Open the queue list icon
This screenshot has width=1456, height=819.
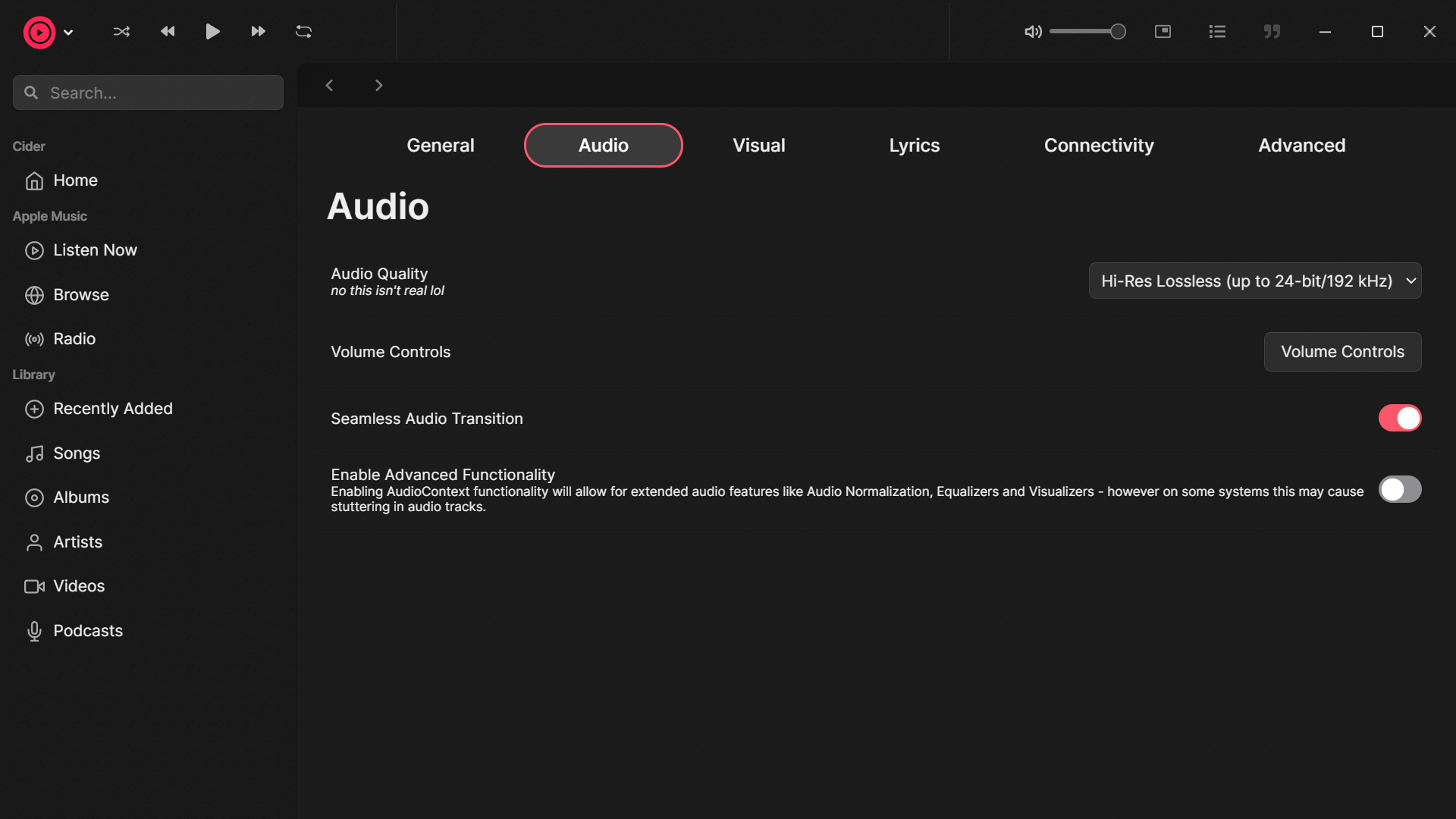tap(1217, 32)
